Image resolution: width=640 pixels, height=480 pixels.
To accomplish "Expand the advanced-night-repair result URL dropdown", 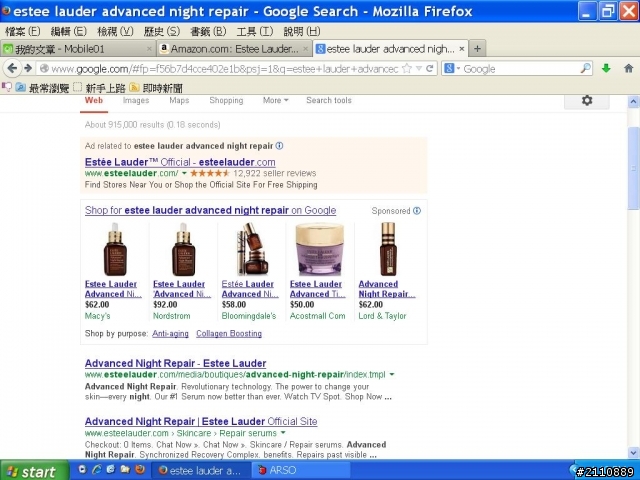I will (x=392, y=374).
